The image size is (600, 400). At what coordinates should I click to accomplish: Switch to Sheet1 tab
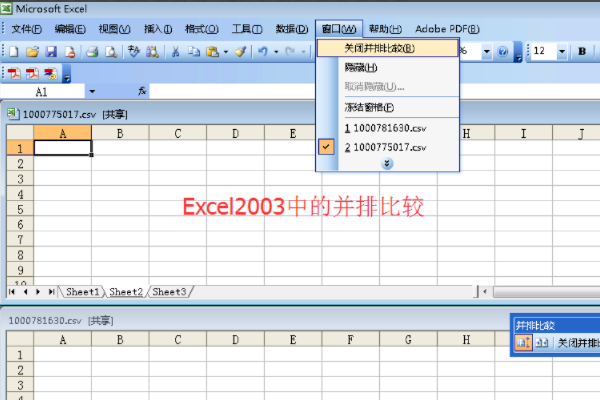coord(82,292)
